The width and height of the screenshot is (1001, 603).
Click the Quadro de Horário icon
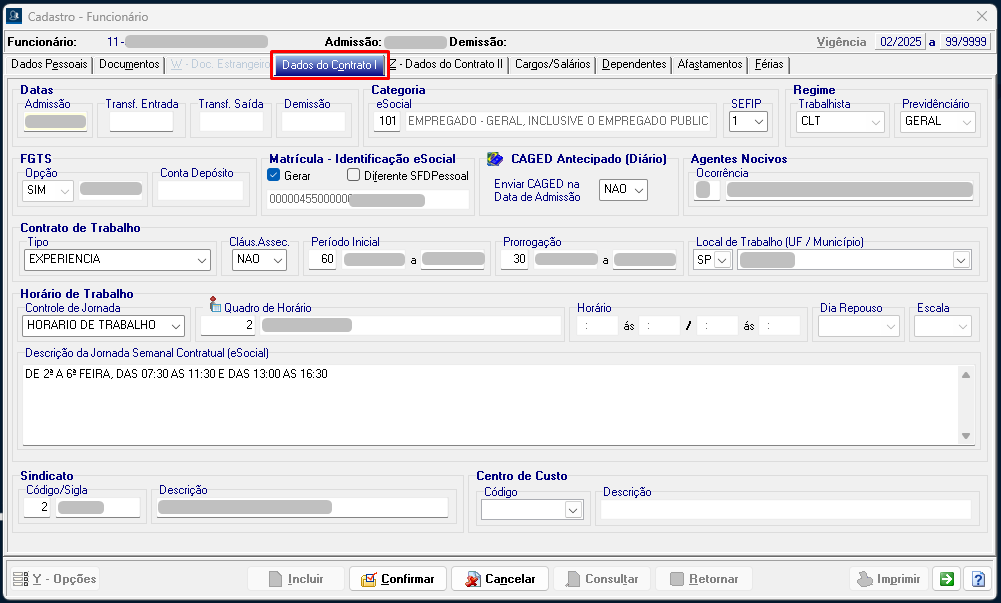[215, 305]
